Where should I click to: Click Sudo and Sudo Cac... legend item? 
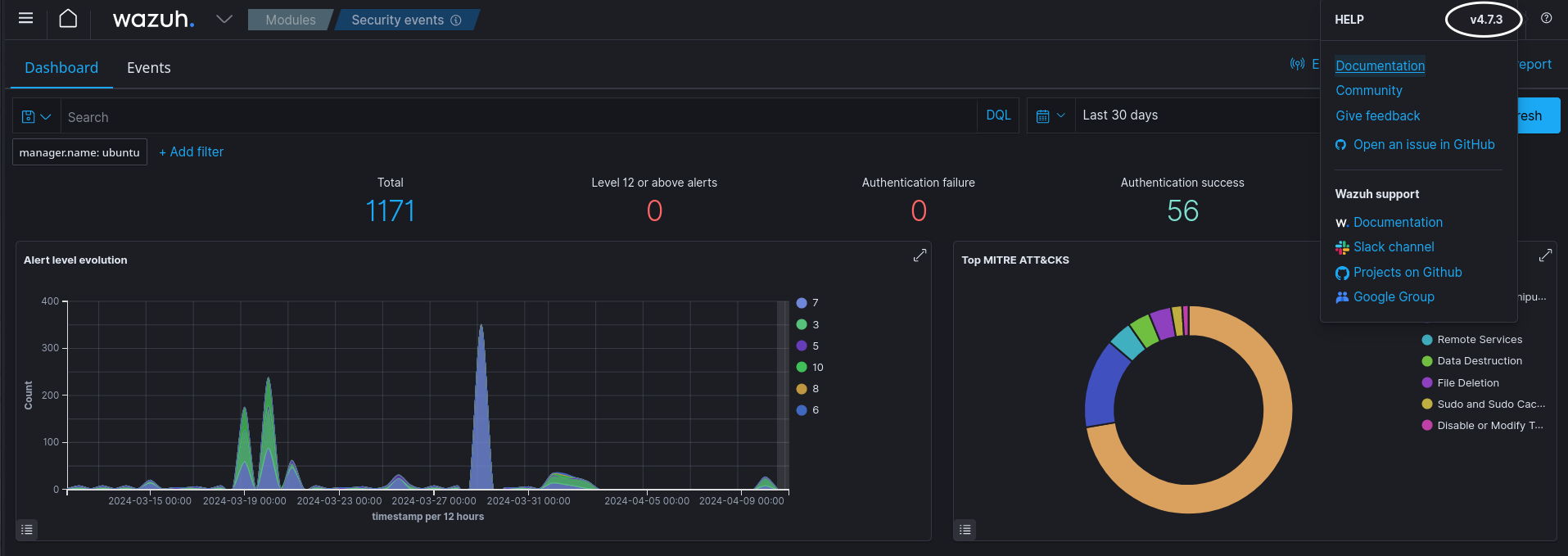(1484, 404)
